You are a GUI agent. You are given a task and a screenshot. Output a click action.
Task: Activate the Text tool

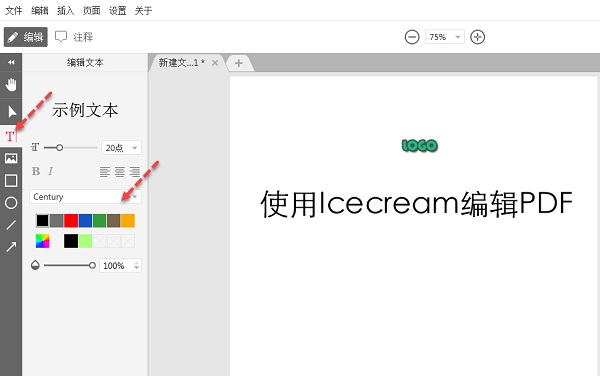tap(11, 136)
